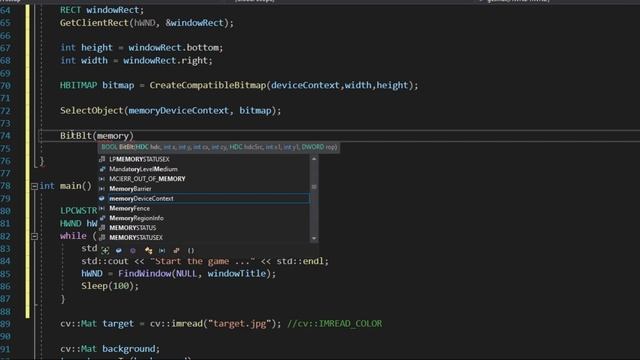Click line number 74 in the gutter

(6, 136)
